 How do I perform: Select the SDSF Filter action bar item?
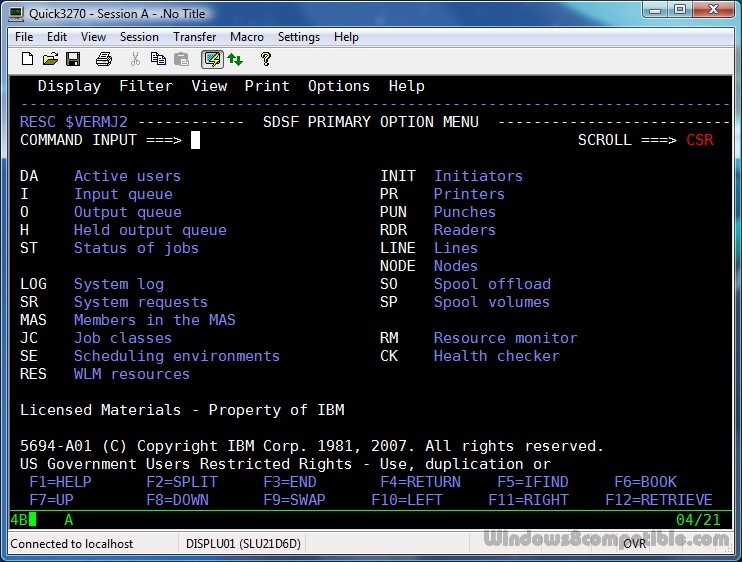coord(146,86)
